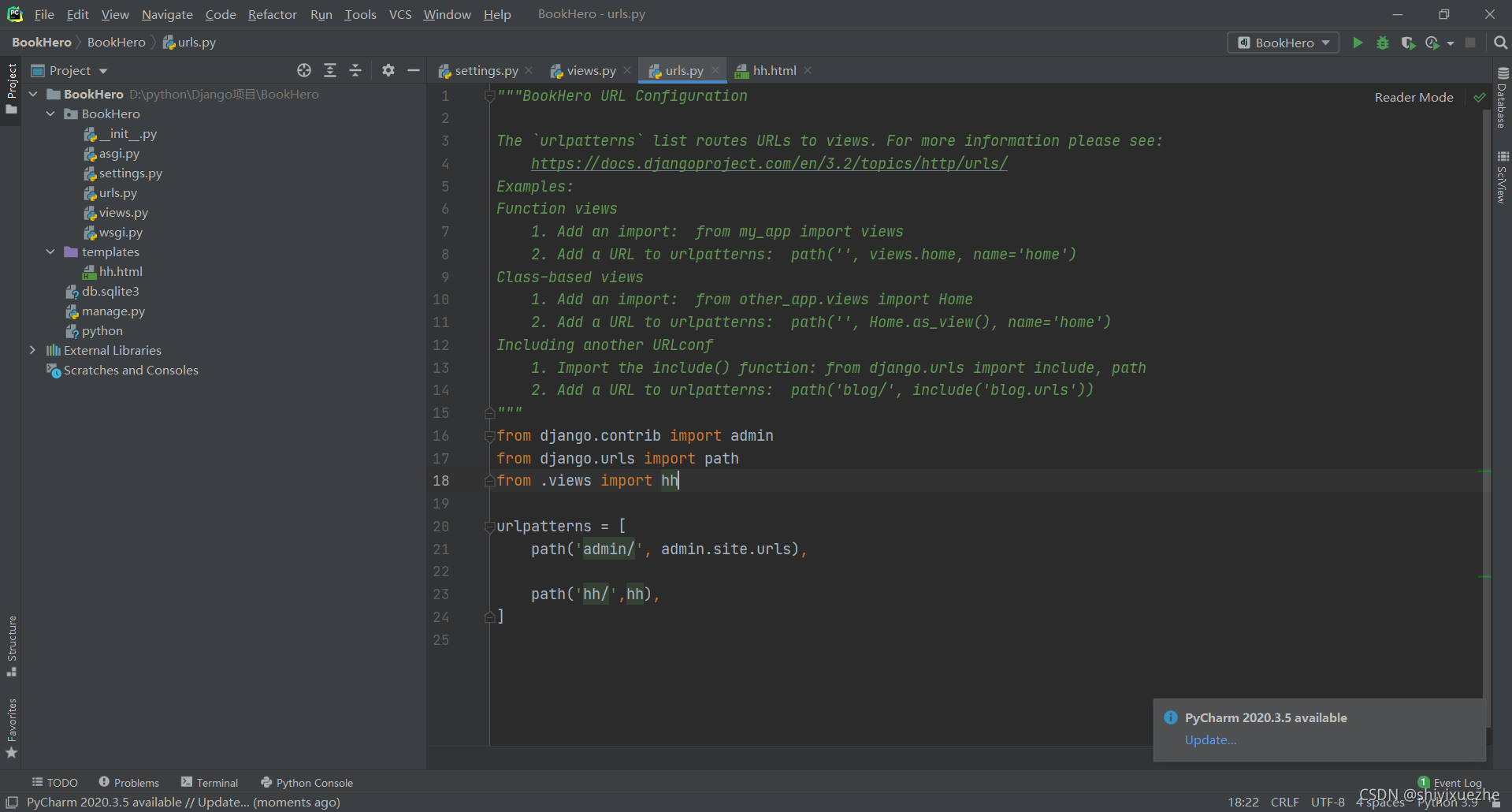The width and height of the screenshot is (1512, 812).
Task: Click the inspection checkmark indicator
Action: (1480, 97)
